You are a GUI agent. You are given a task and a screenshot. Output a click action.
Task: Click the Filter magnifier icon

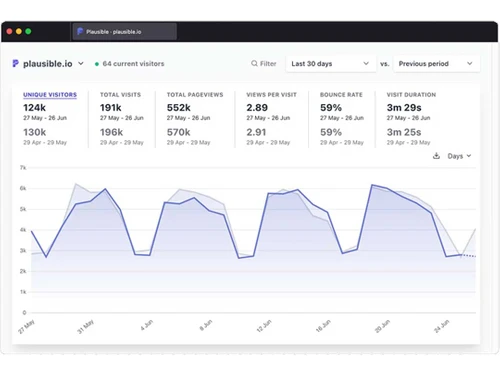pyautogui.click(x=254, y=63)
